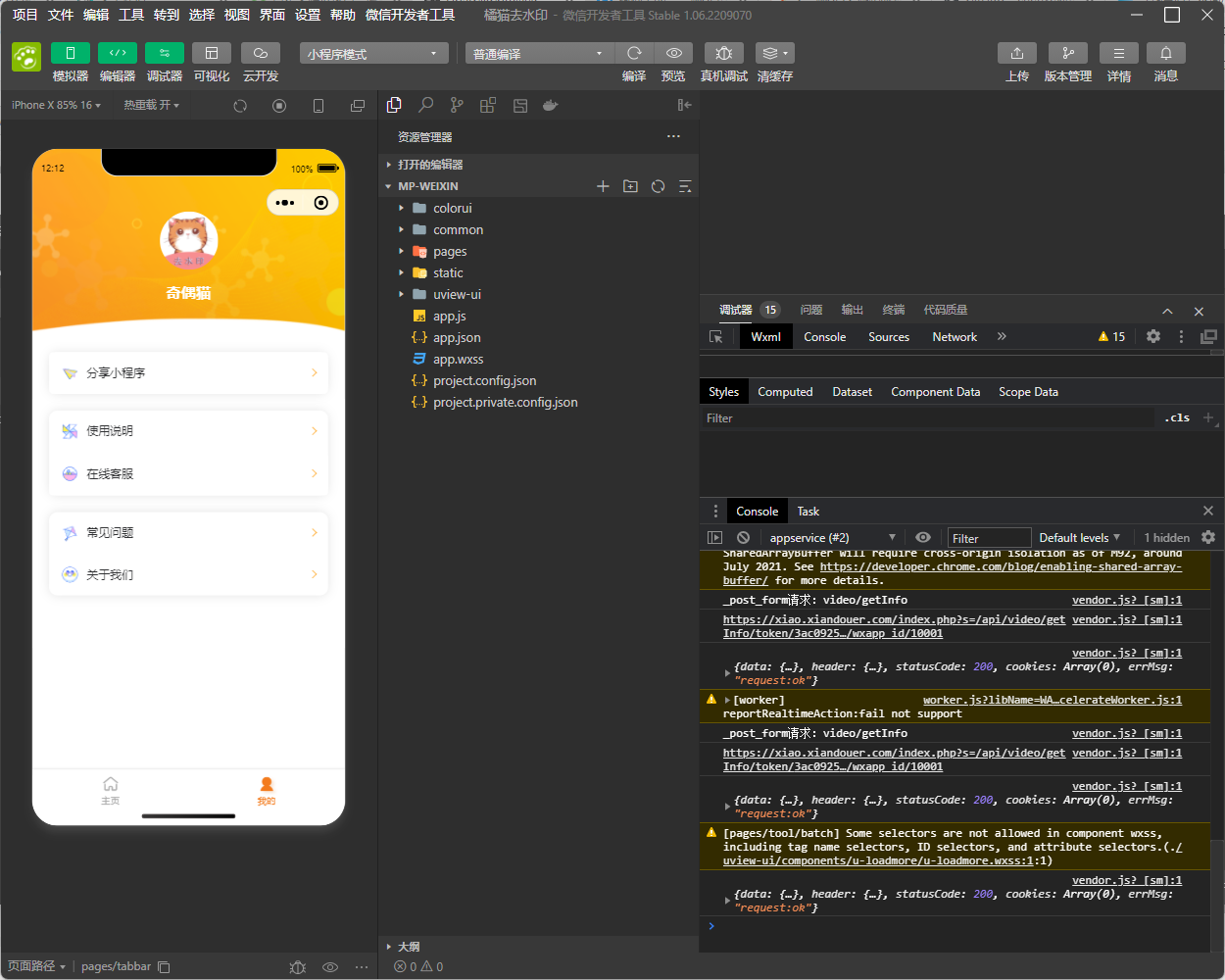Clear console with the block icon

coord(744,537)
